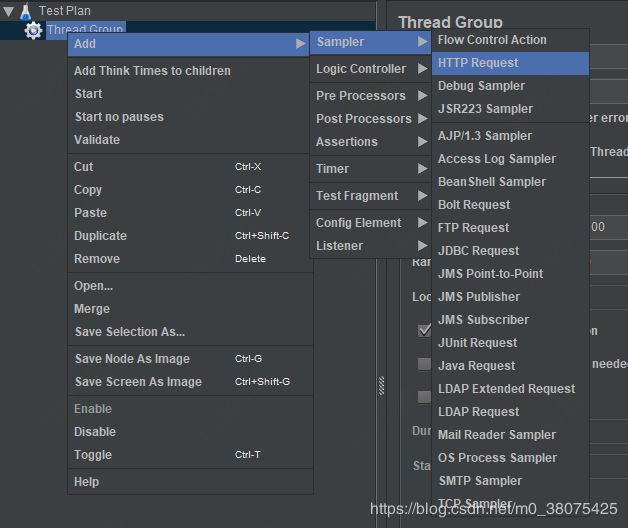This screenshot has height=528, width=628.
Task: Expand the Assertions submenu
Action: point(370,142)
